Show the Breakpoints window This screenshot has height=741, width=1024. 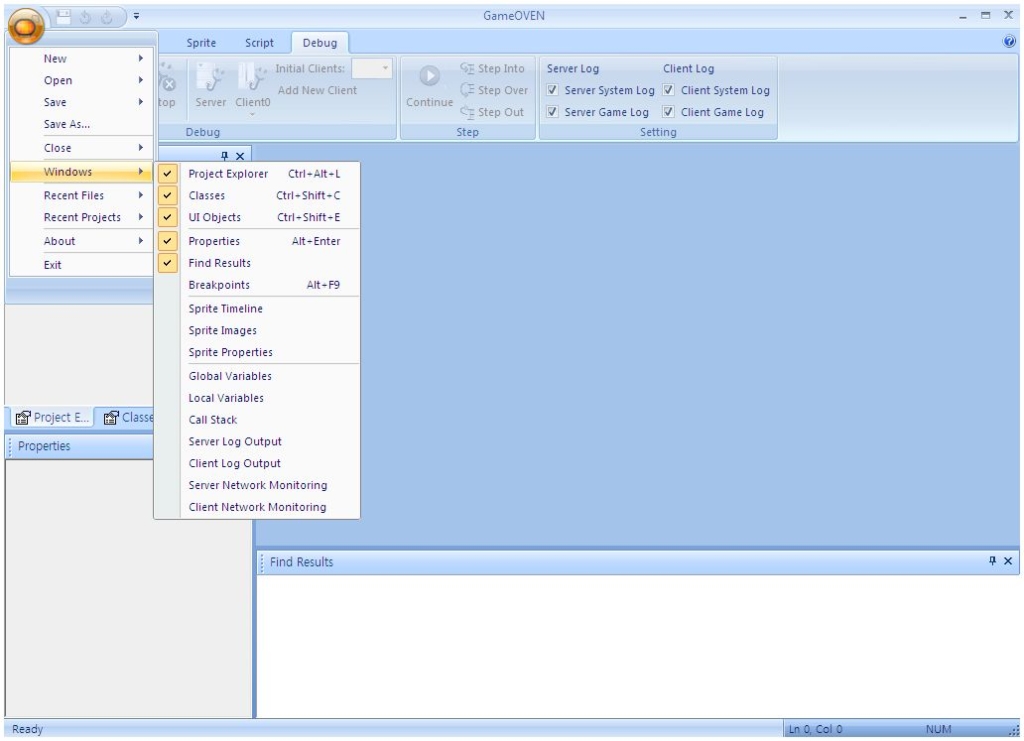[x=257, y=285]
